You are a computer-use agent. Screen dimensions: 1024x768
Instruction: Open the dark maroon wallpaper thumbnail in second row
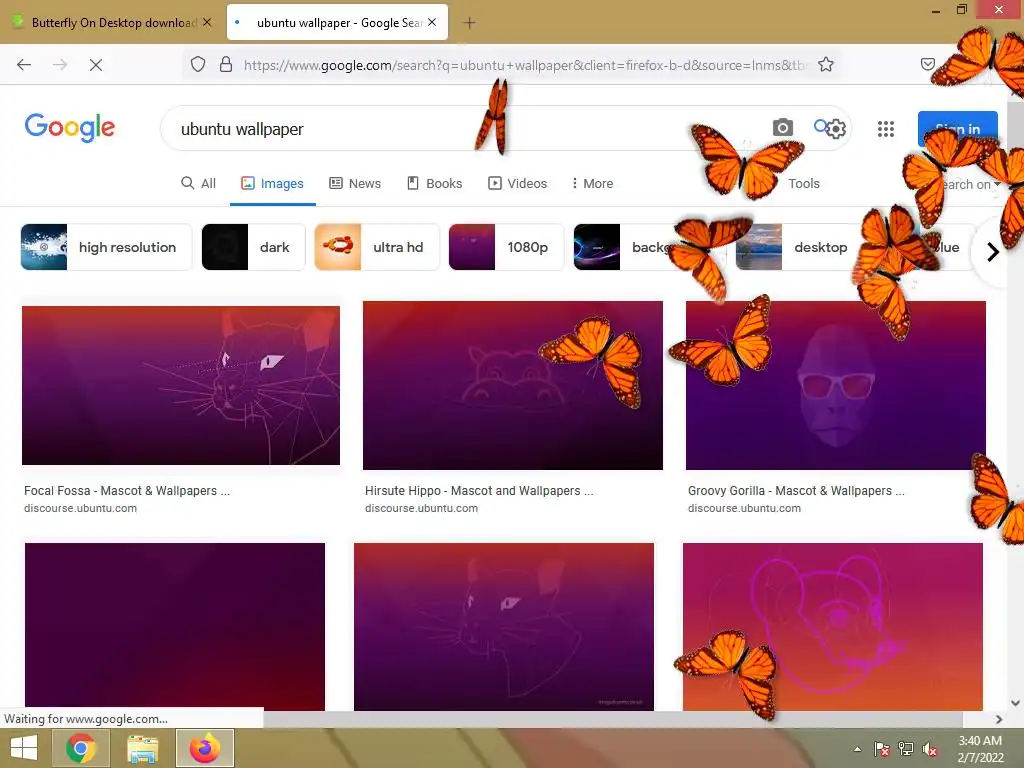click(x=175, y=627)
